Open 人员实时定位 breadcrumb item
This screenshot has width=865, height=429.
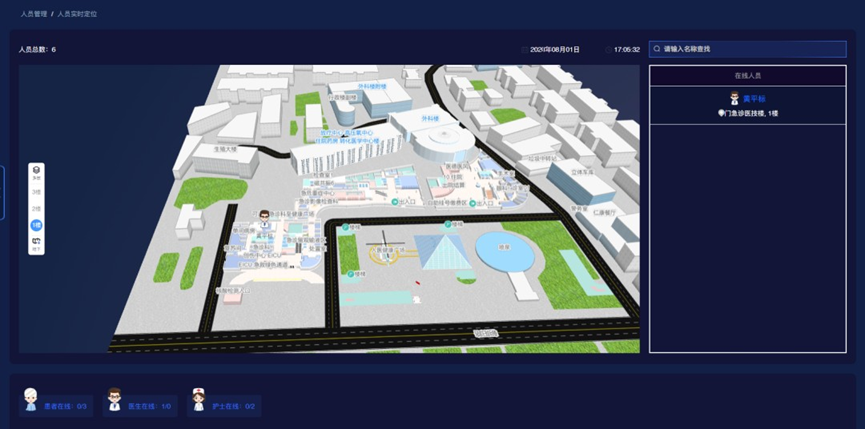[78, 15]
